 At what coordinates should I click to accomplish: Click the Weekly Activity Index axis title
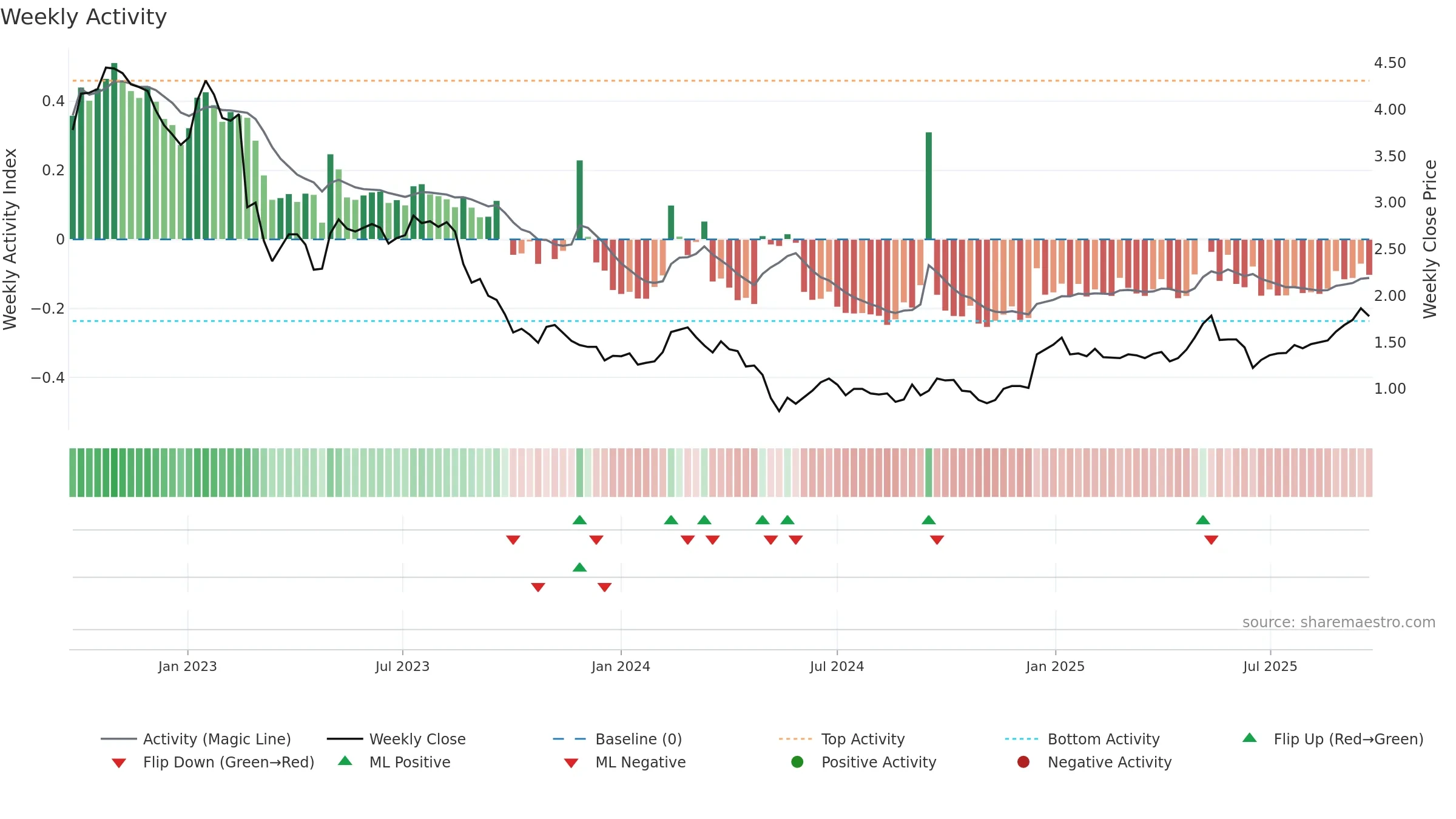click(10, 239)
